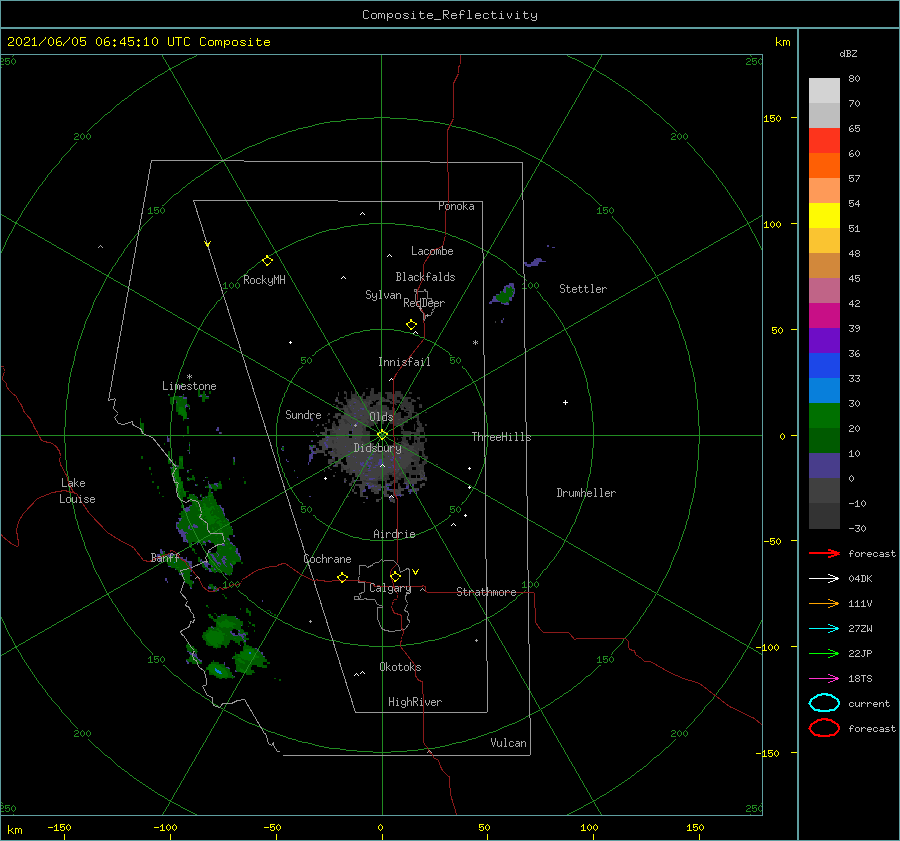This screenshot has height=841, width=900.
Task: Click the green 22JP arrow icon
Action: 824,653
